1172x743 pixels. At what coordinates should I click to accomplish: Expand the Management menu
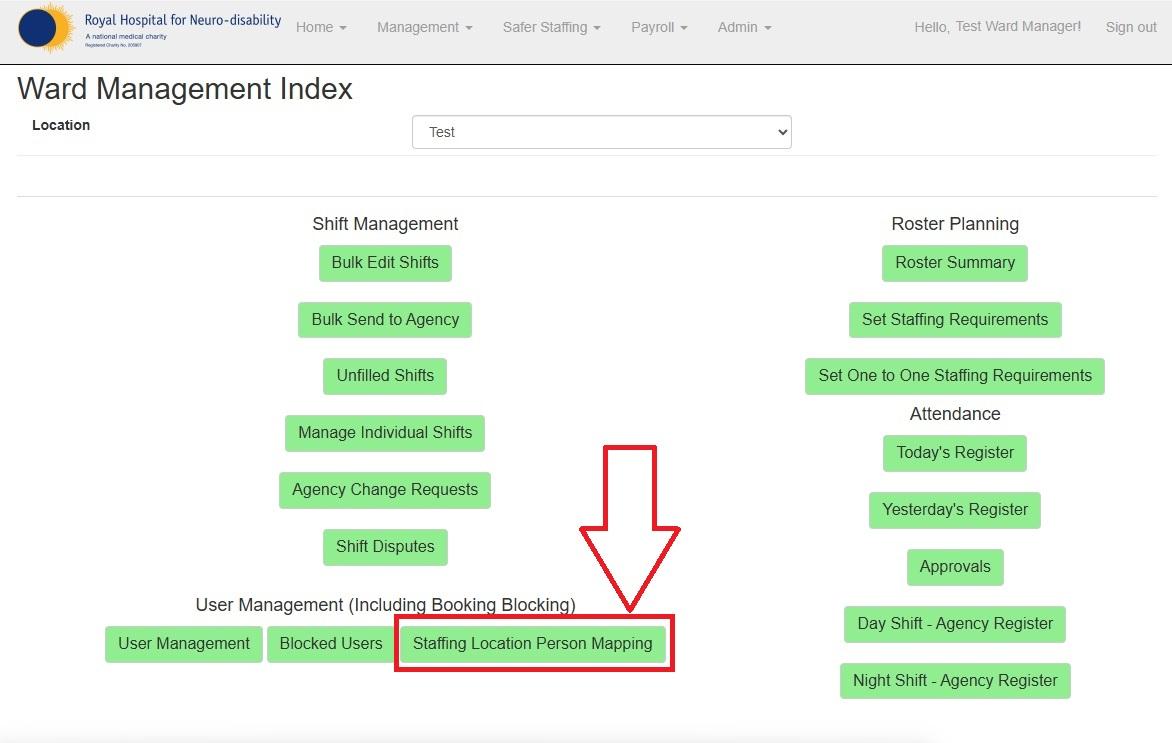click(425, 28)
